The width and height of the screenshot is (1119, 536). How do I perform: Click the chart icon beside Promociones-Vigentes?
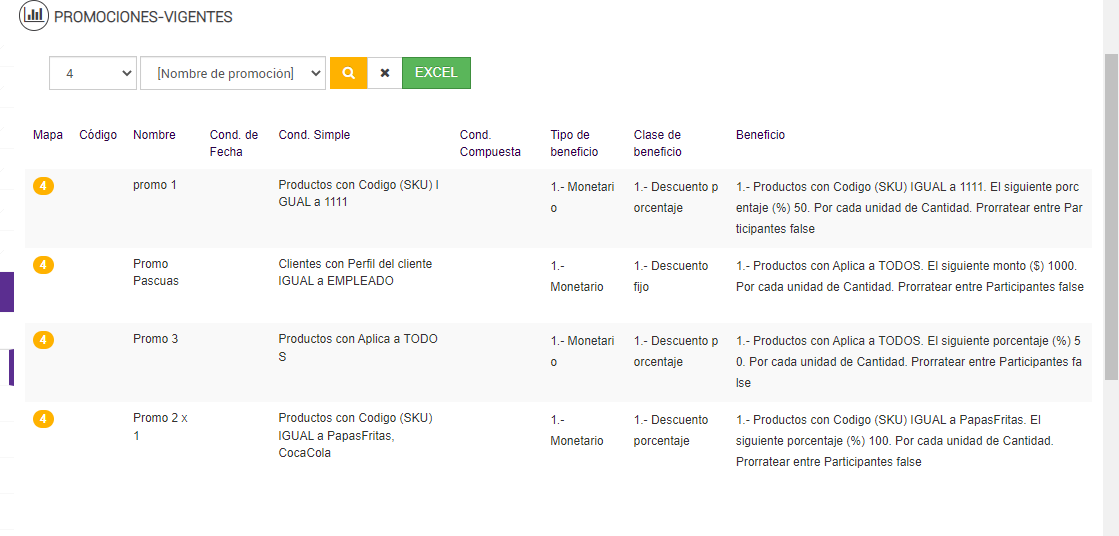tap(34, 16)
